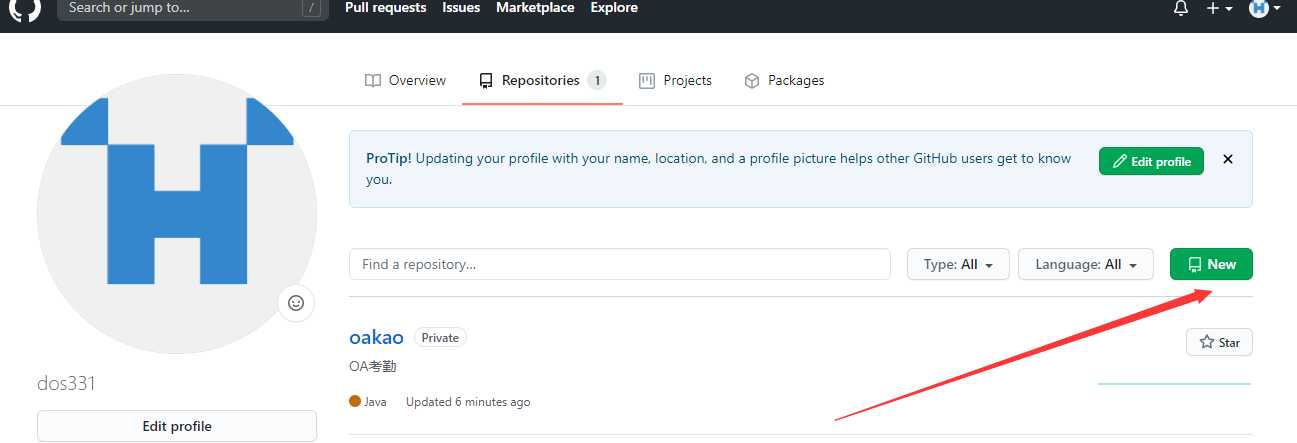Open the oakao repository link
This screenshot has height=443, width=1297.
(376, 337)
